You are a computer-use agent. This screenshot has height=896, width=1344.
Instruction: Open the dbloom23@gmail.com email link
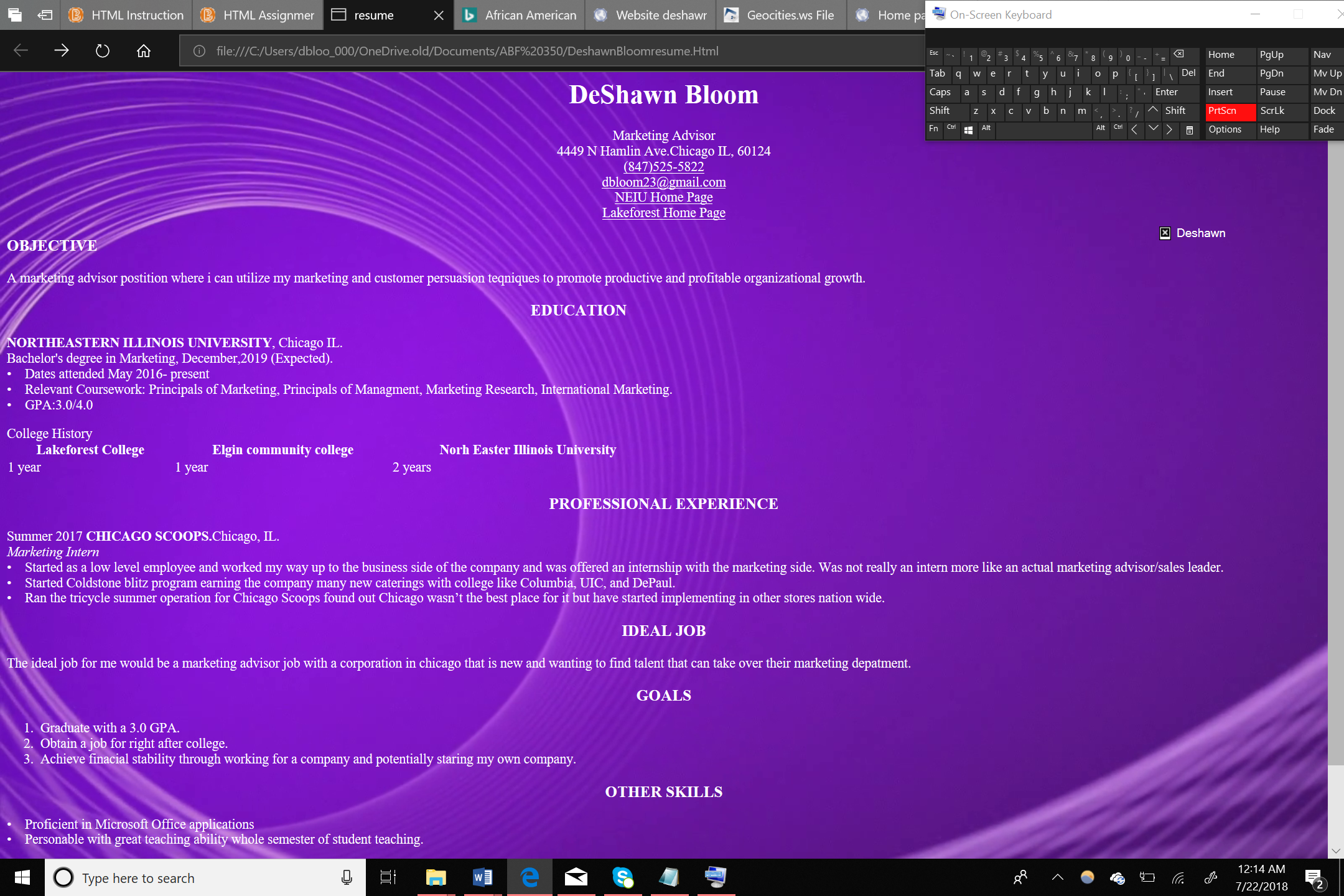coord(663,182)
